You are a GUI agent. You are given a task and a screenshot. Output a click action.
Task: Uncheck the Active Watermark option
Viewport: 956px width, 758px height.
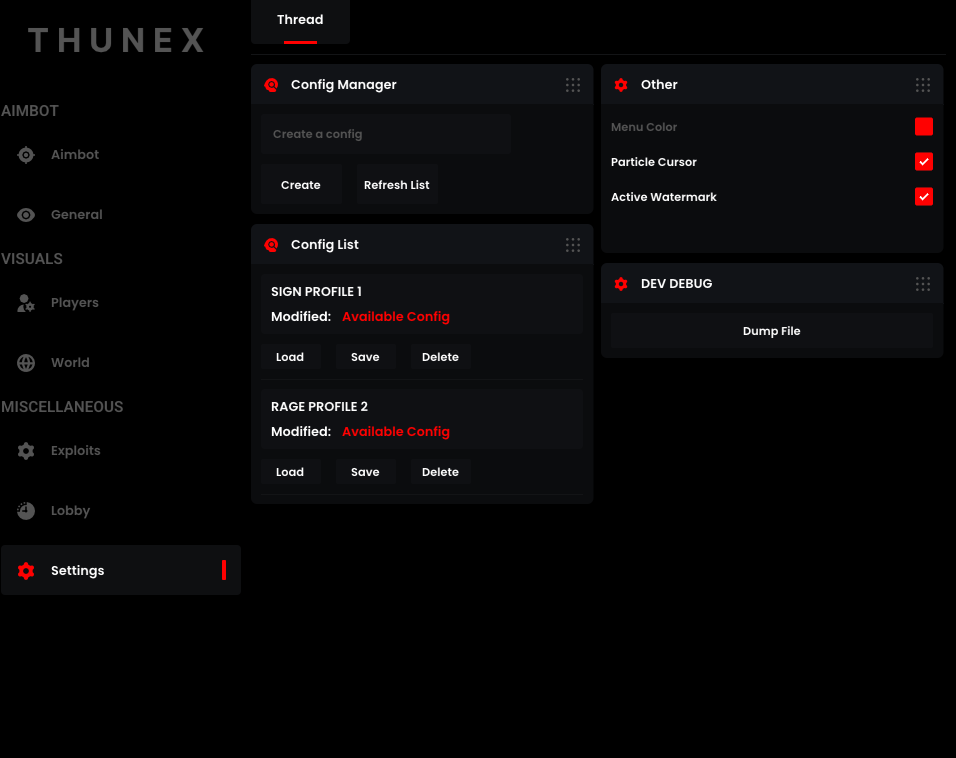[924, 196]
